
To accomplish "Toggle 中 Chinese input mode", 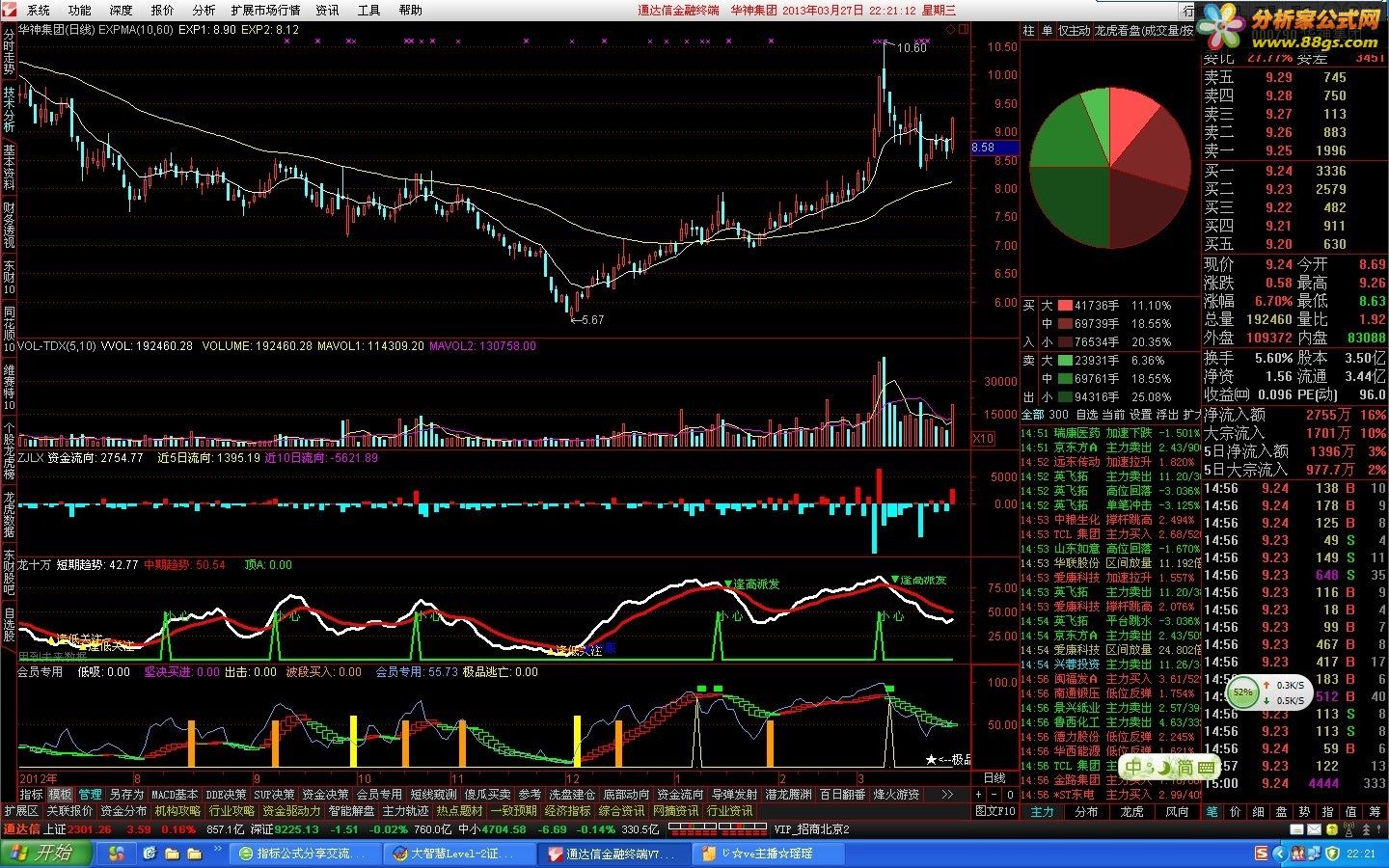I will click(1134, 768).
